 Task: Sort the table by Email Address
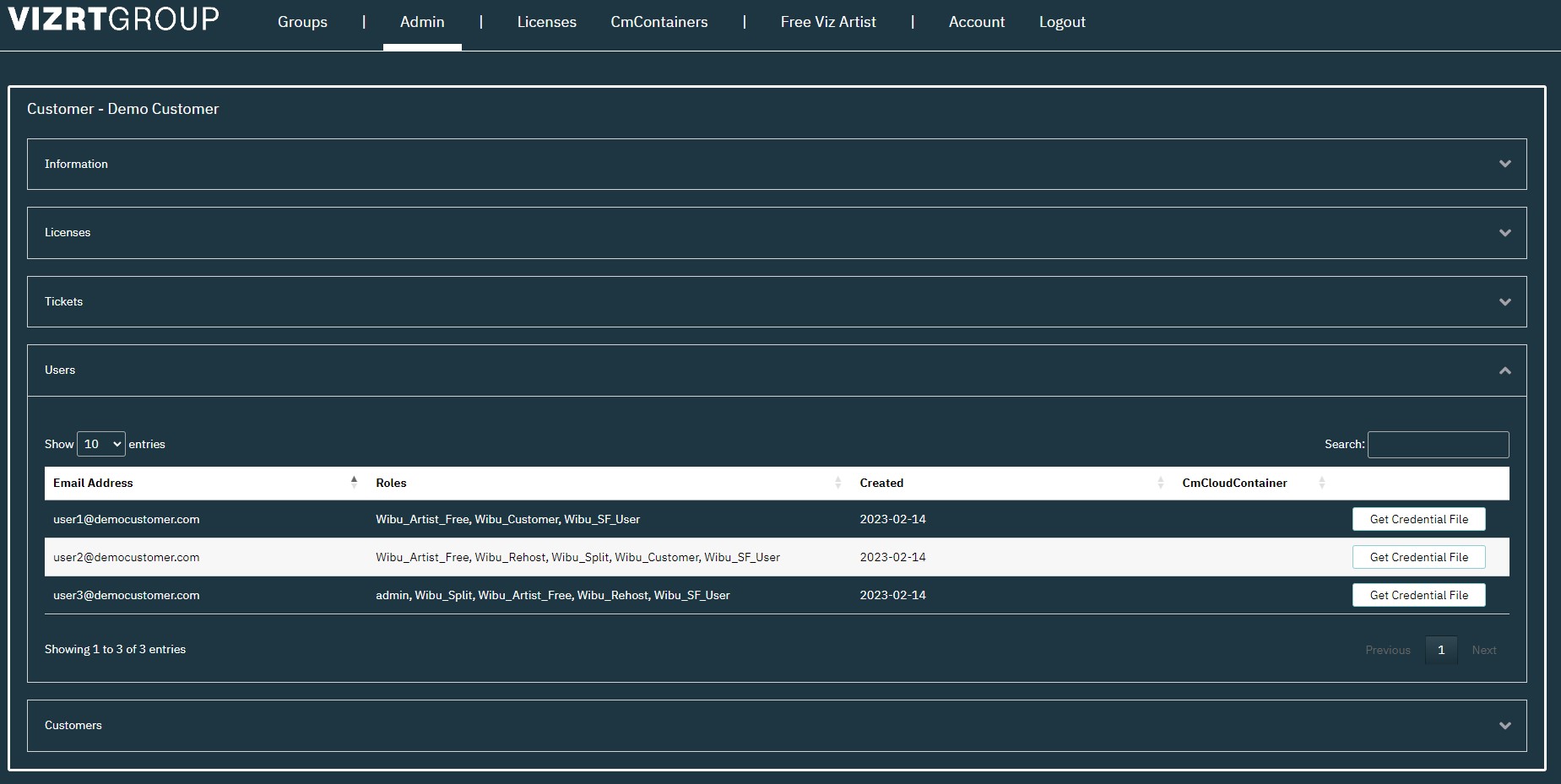click(x=205, y=483)
